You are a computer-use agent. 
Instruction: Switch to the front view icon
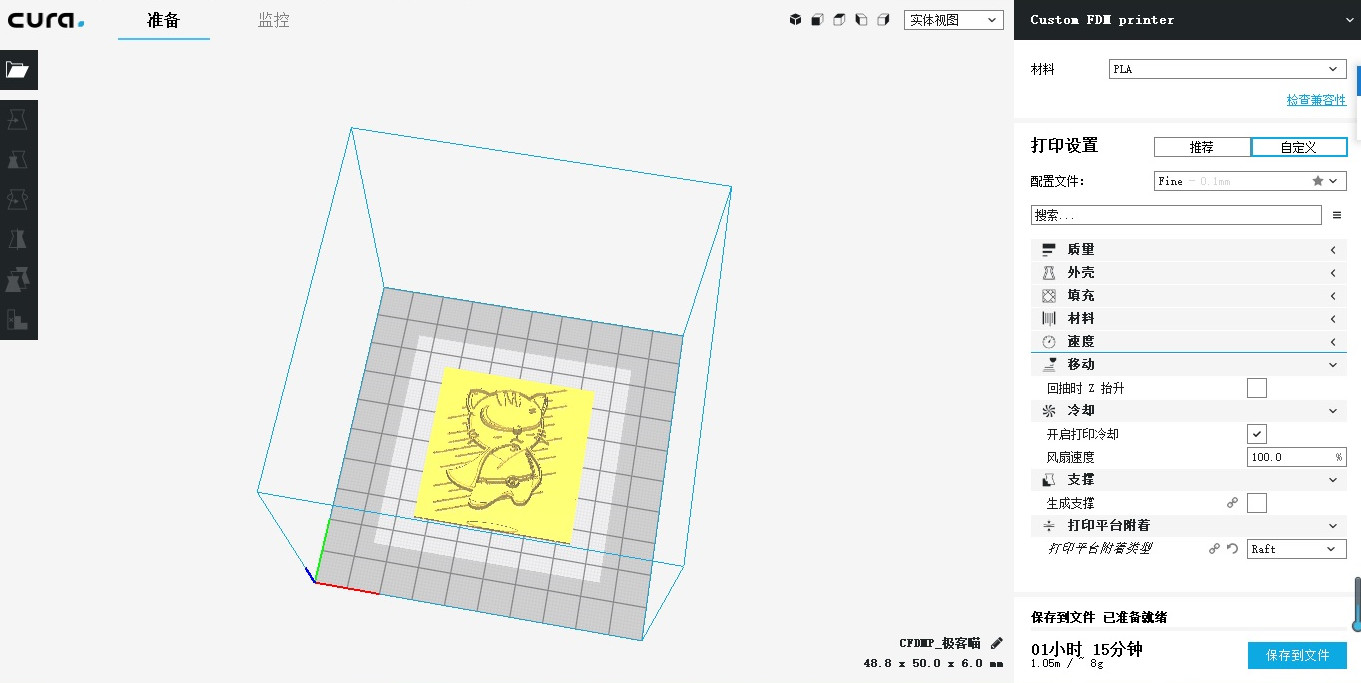click(x=817, y=19)
